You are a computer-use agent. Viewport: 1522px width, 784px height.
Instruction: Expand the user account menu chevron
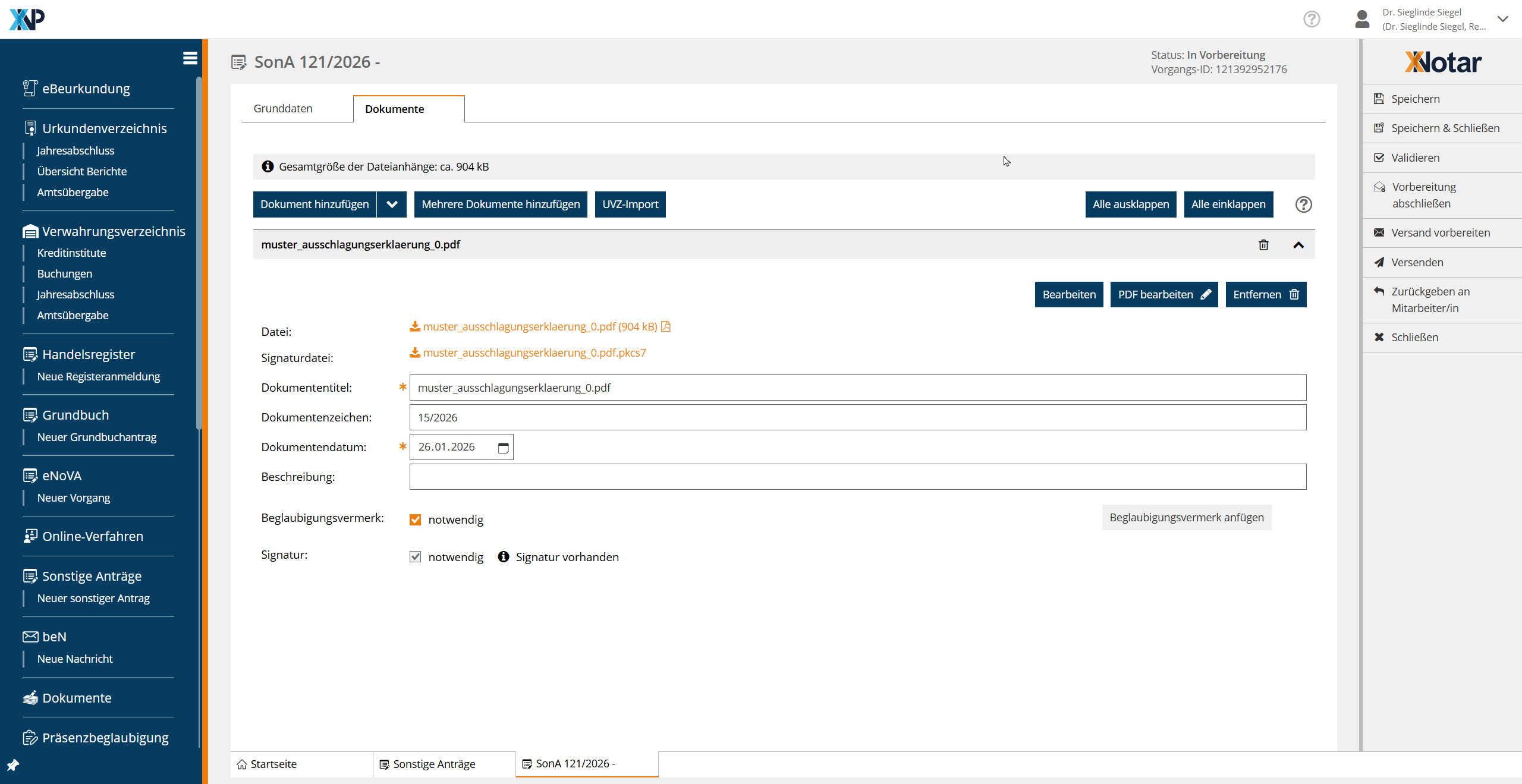tap(1502, 19)
